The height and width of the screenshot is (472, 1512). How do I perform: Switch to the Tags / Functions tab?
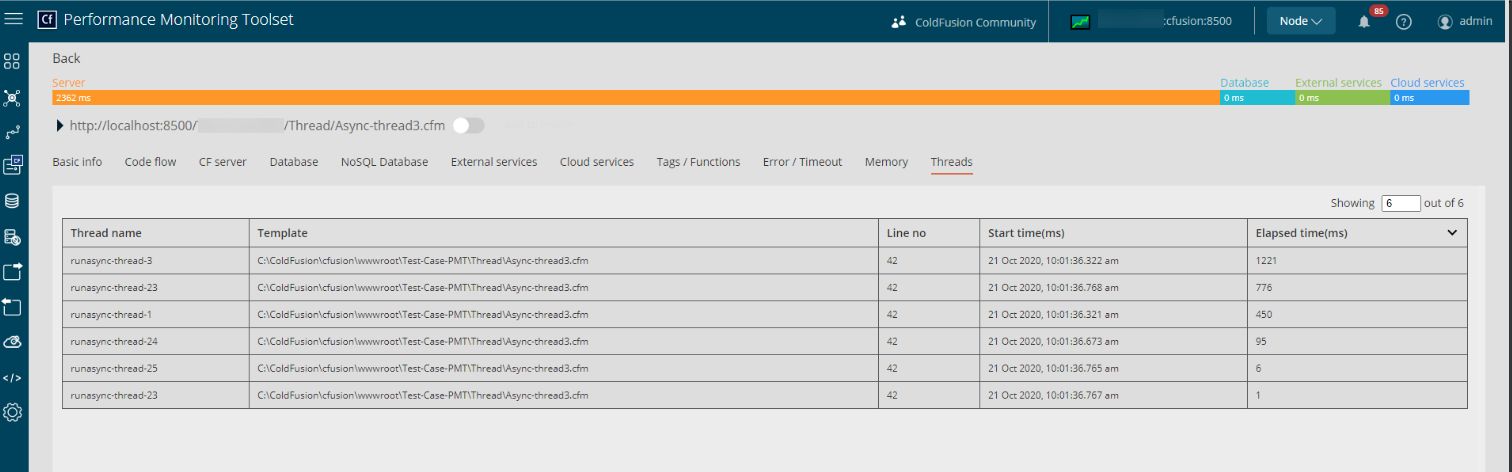[x=698, y=162]
